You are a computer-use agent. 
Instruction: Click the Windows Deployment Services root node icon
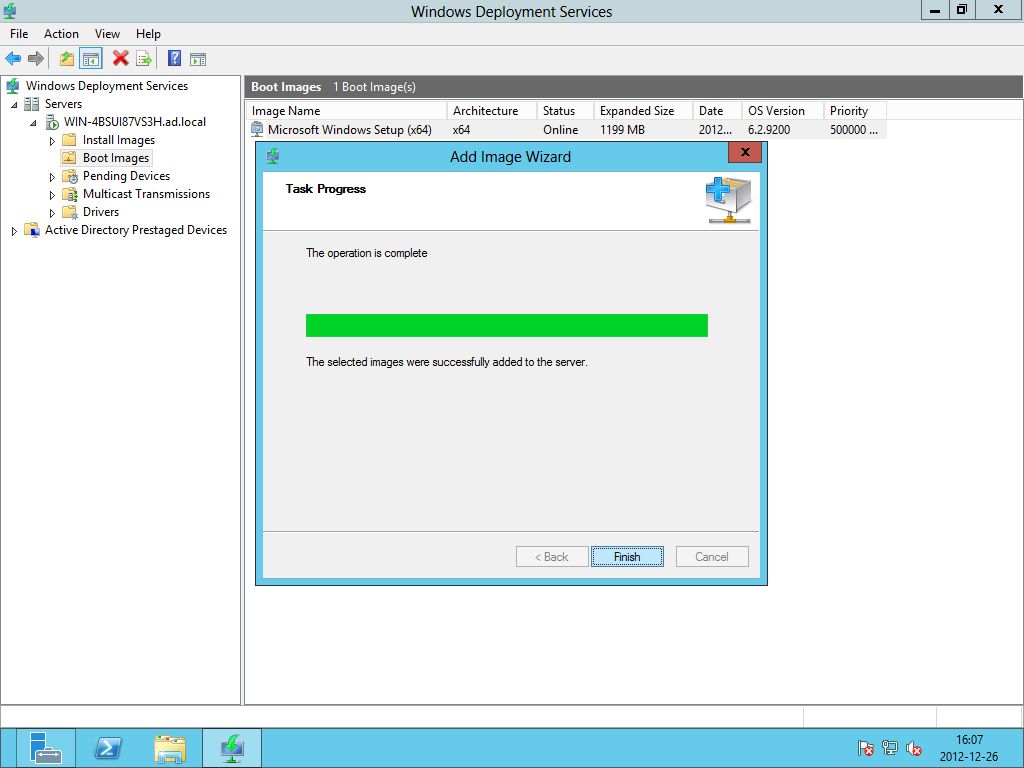tap(12, 86)
